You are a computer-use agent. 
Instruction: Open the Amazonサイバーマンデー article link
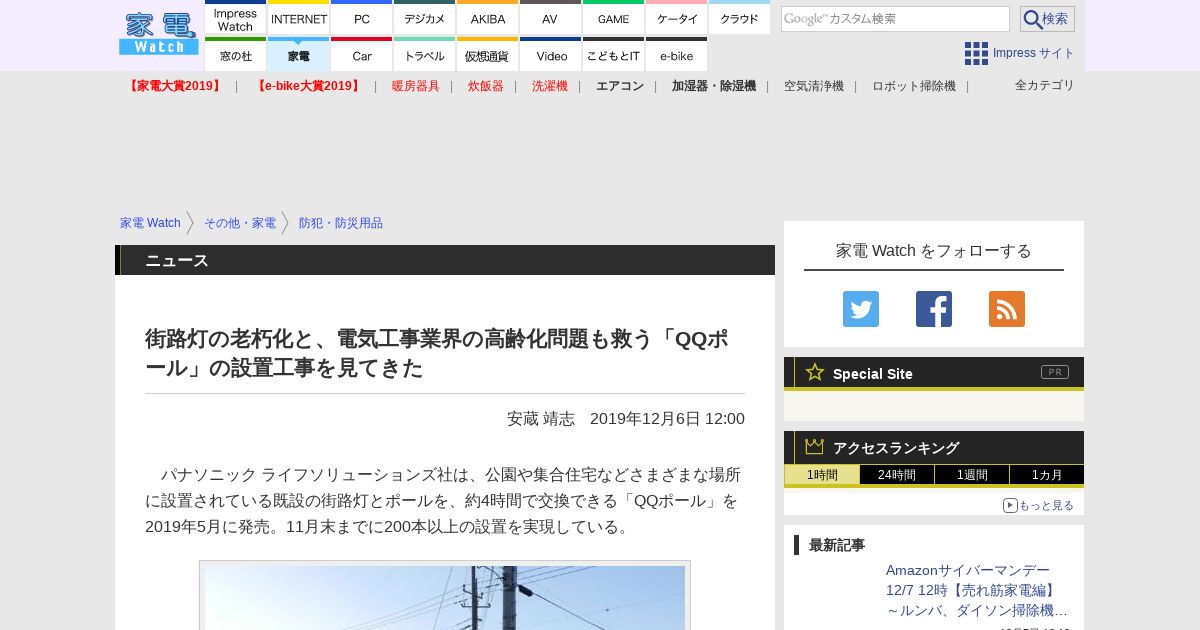click(977, 590)
